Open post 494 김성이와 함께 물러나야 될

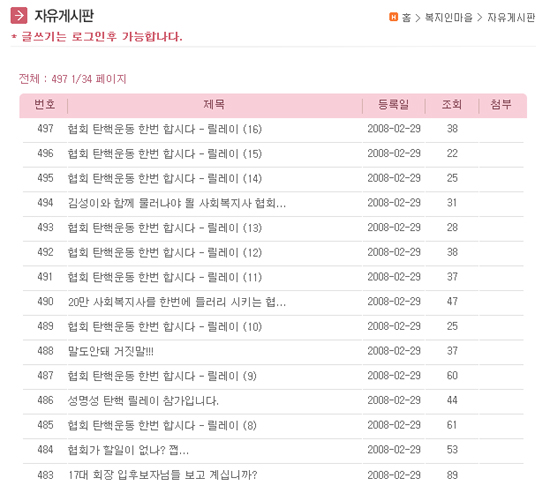click(x=177, y=203)
